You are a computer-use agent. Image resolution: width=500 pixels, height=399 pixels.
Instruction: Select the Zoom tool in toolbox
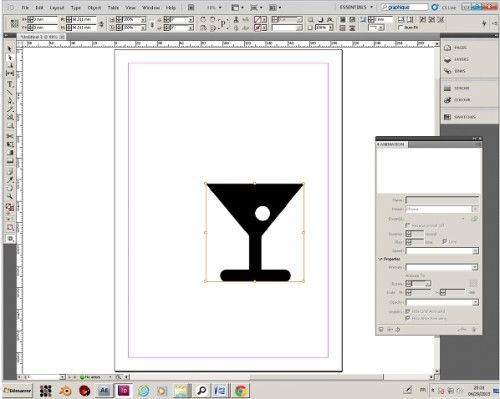coord(10,197)
